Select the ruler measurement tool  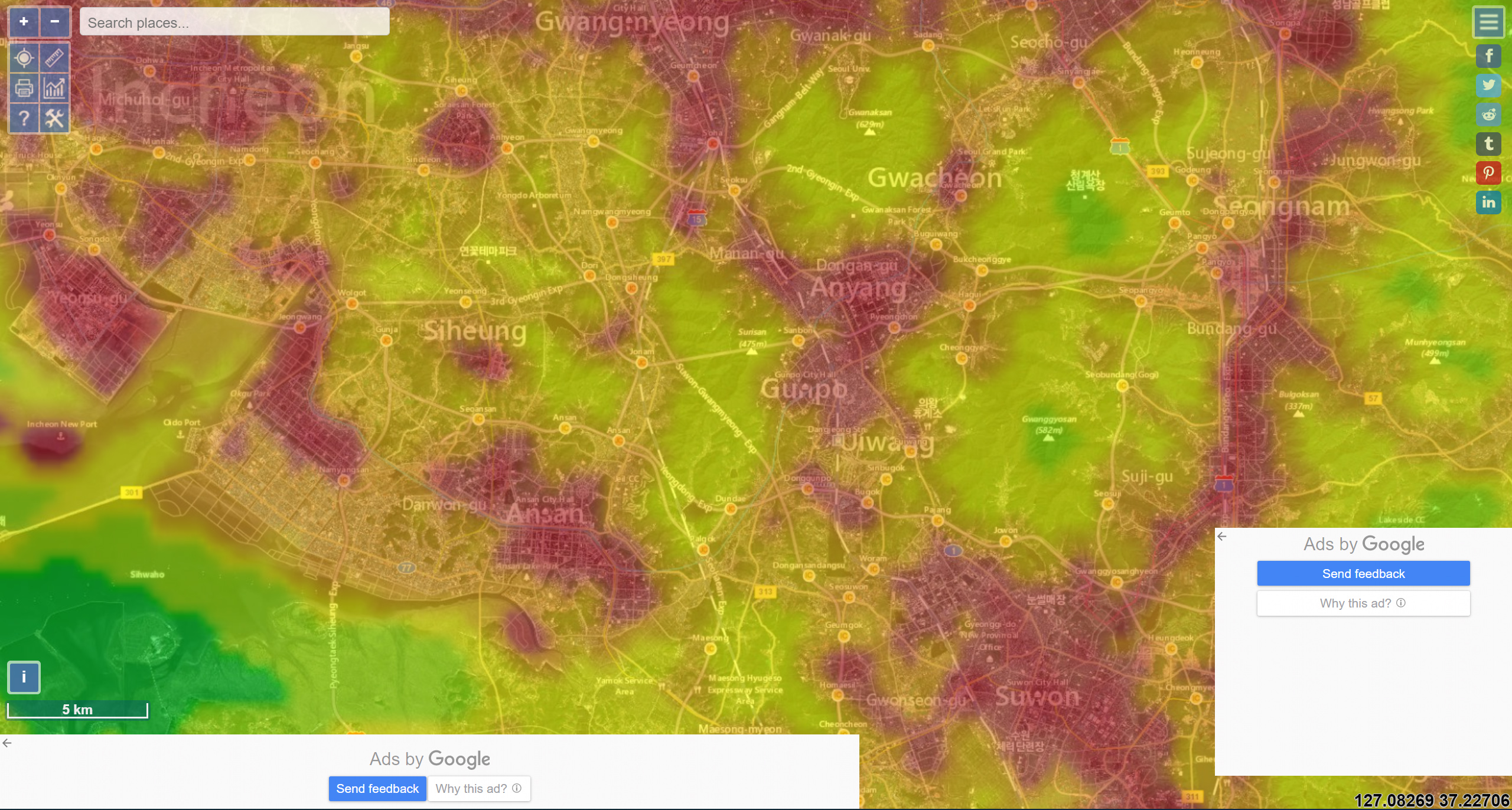click(54, 58)
